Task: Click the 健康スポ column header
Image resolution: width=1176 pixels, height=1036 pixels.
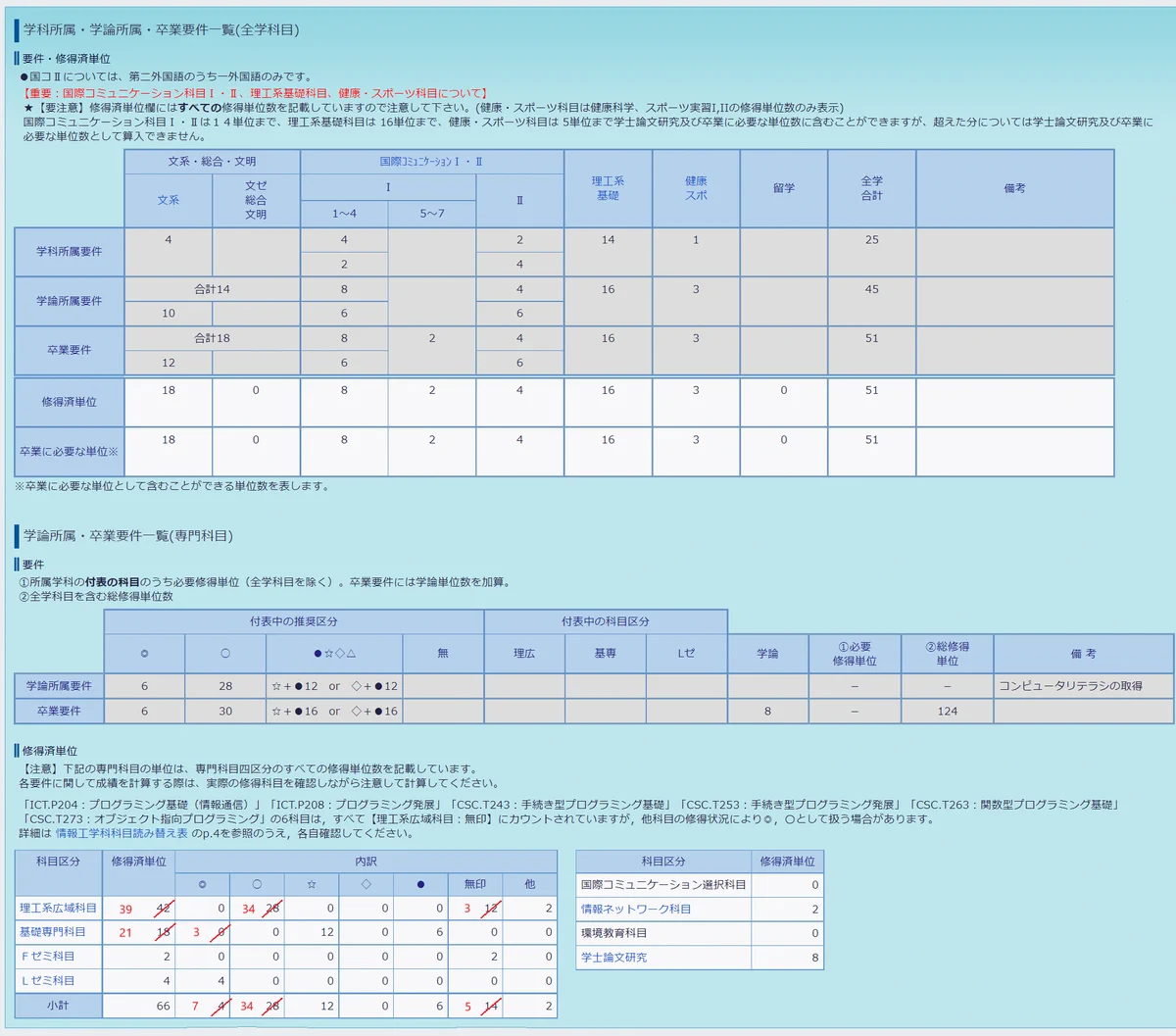Action: click(696, 188)
